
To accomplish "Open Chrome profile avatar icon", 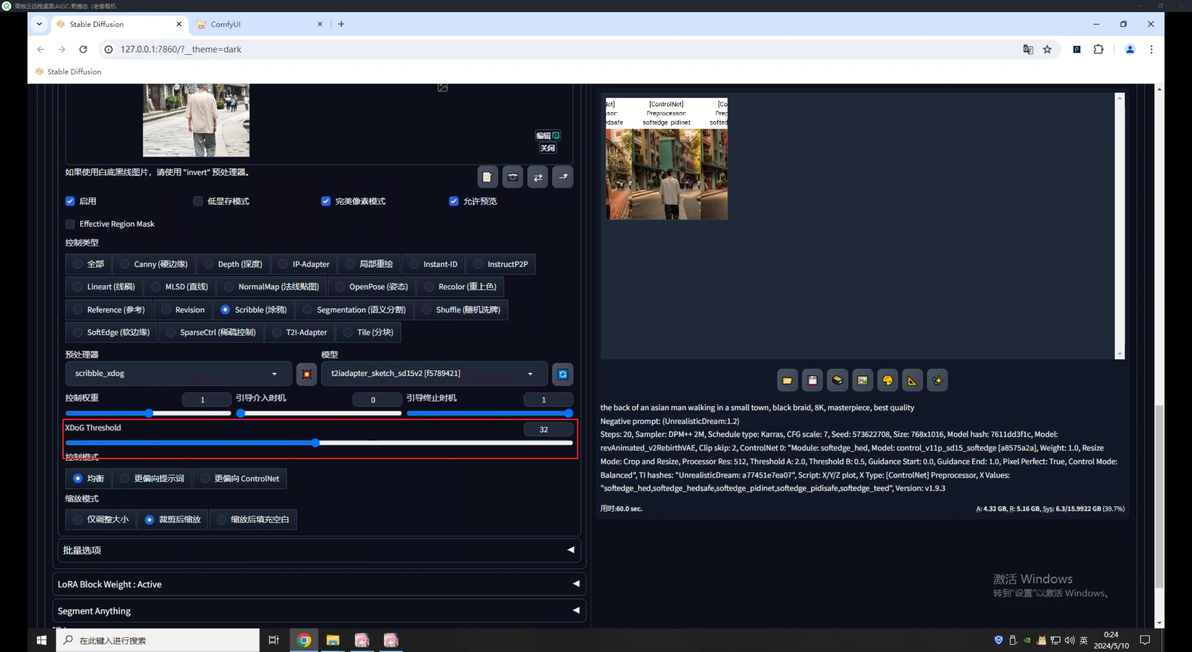I will coord(1130,49).
